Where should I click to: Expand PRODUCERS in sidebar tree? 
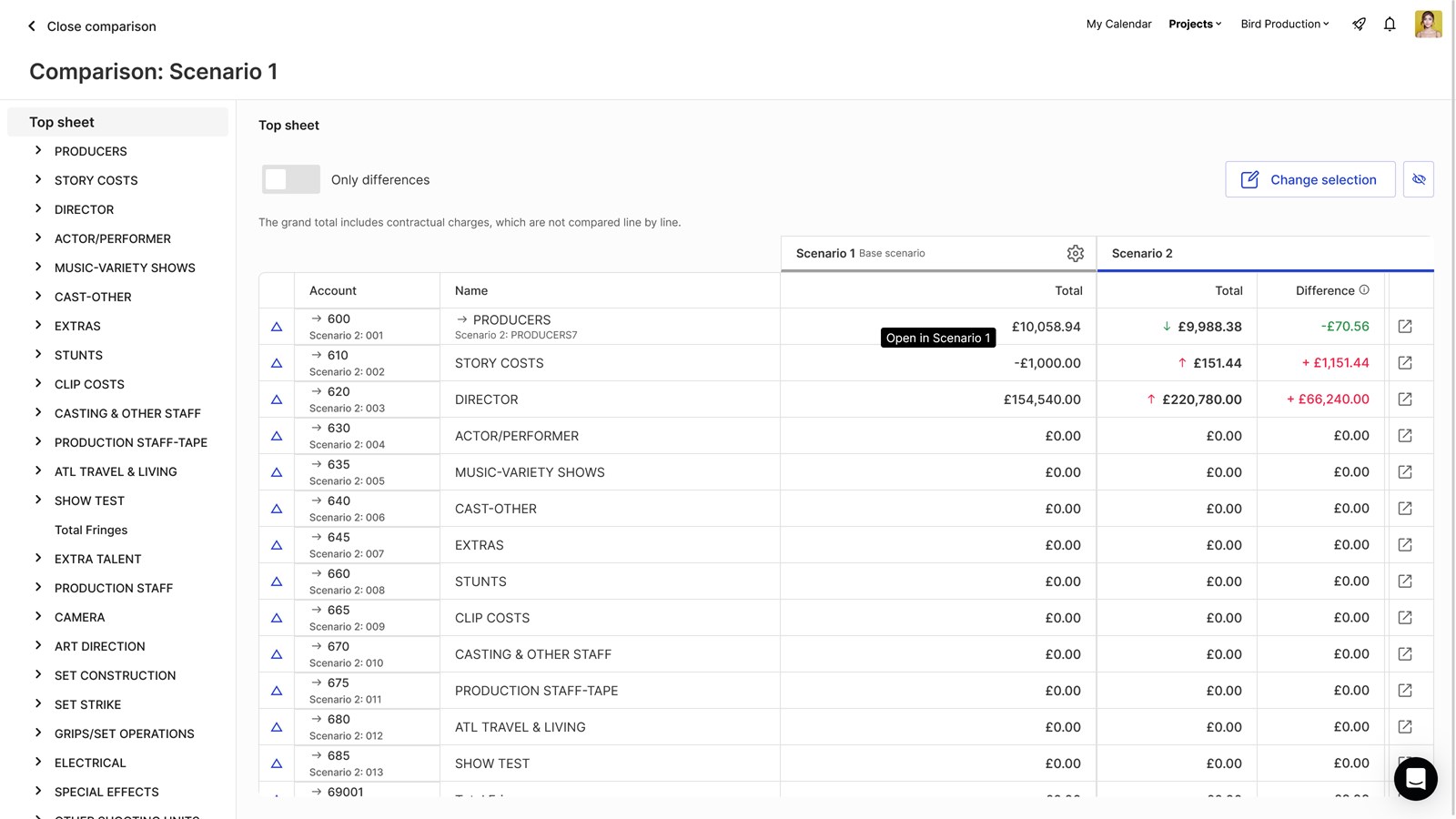[38, 150]
